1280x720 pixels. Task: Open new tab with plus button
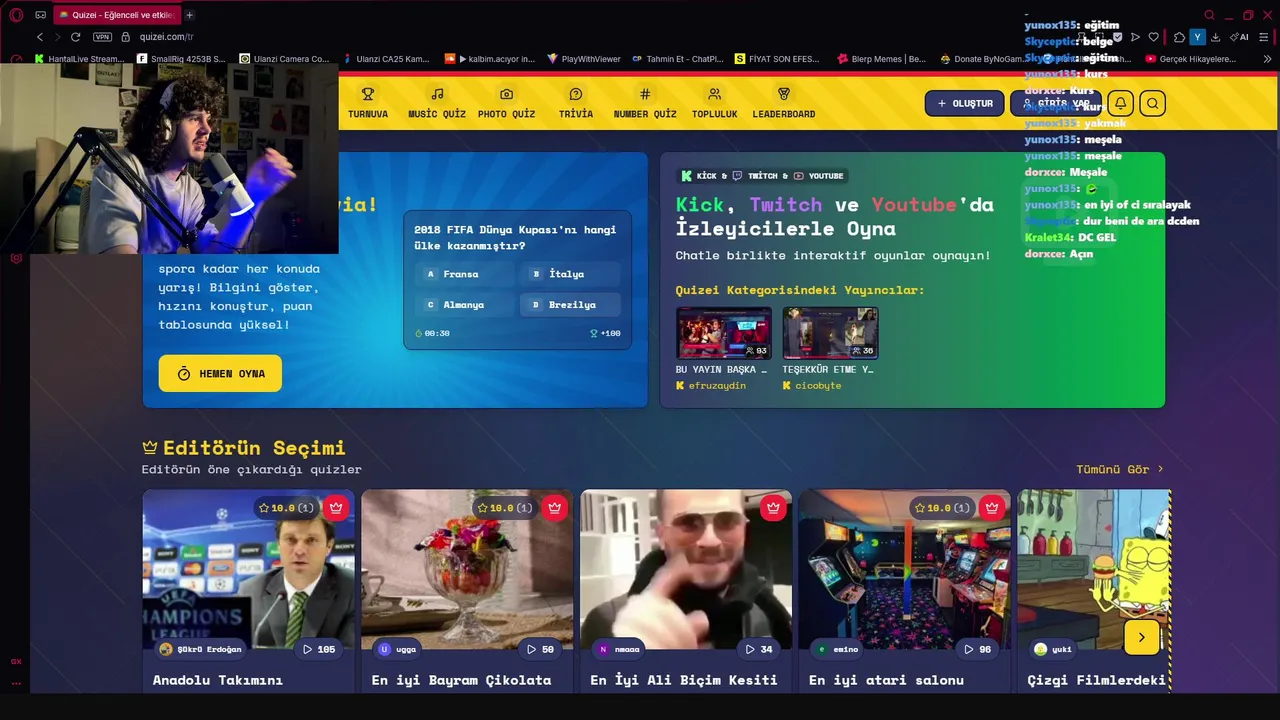[189, 15]
